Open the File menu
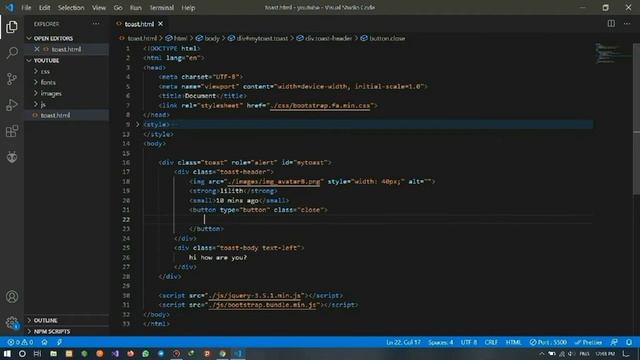This screenshot has height=360, width=640. [x=26, y=7]
